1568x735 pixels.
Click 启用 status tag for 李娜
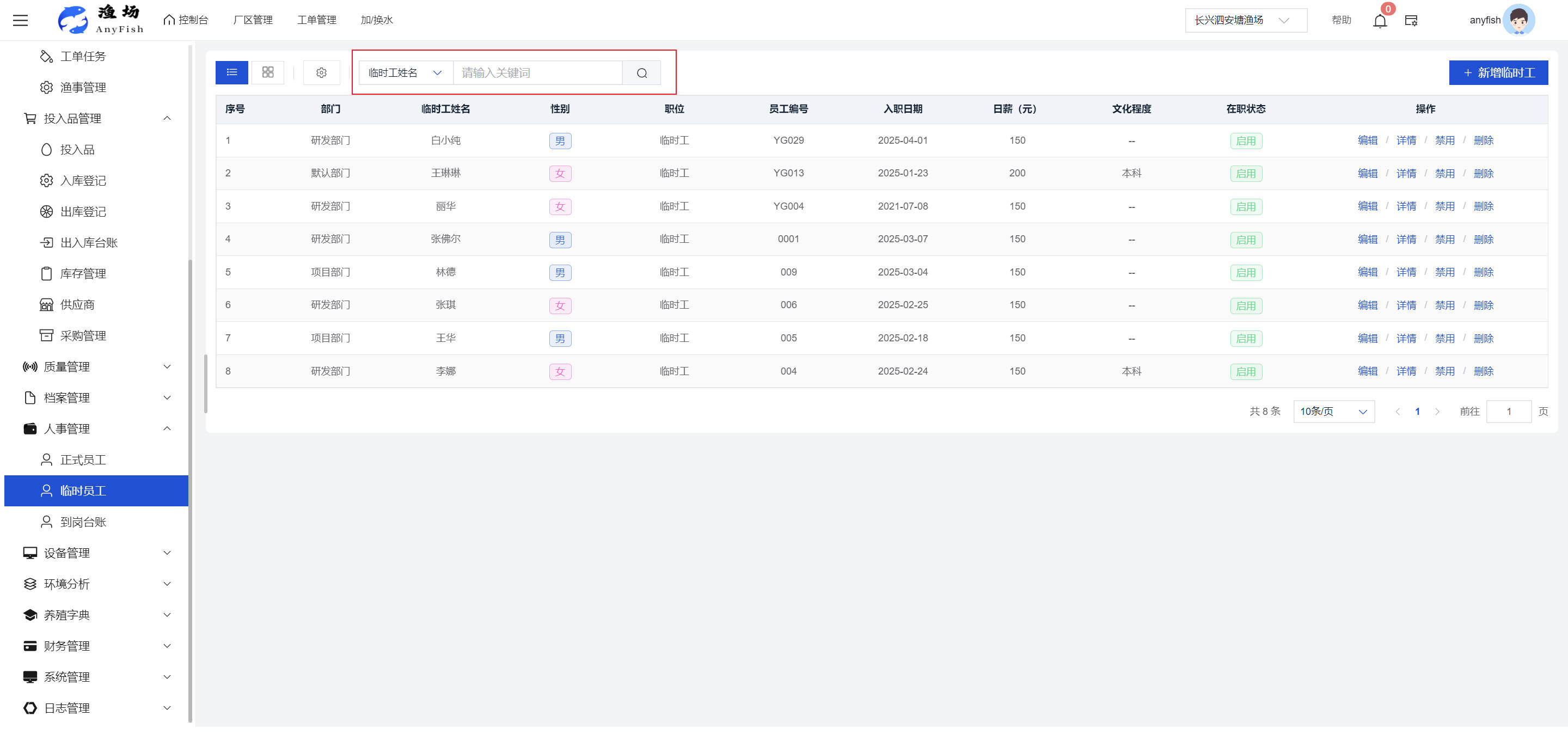tap(1245, 371)
